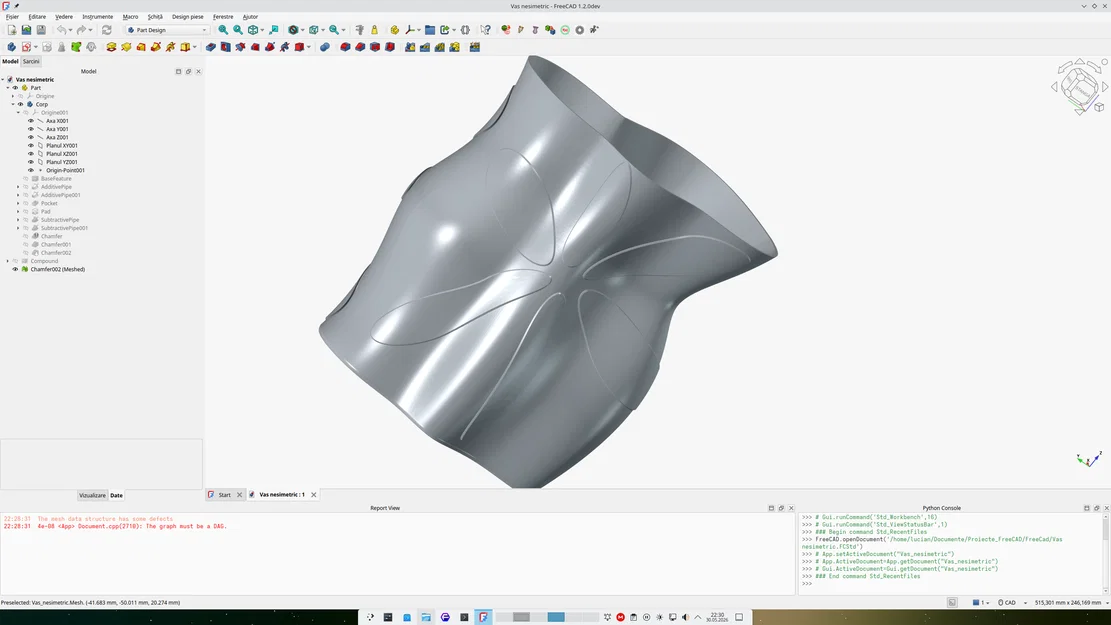This screenshot has width=1111, height=625.
Task: Hide Planul XZ001 using eye icon
Action: click(30, 154)
